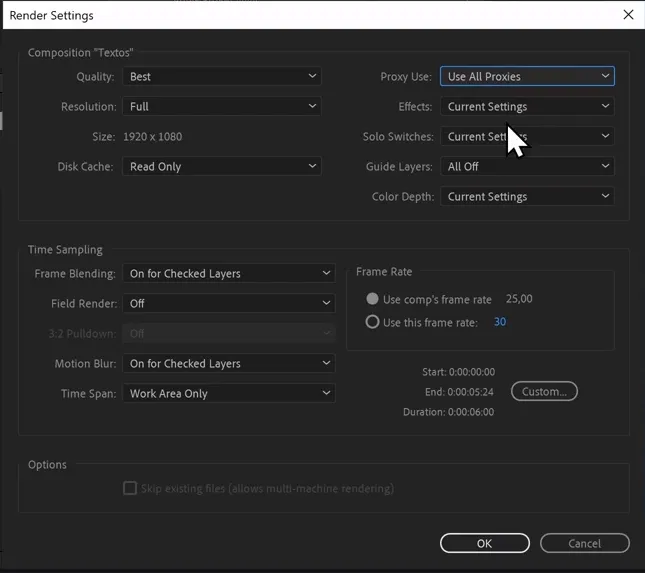
Task: Open the Disk Cache dropdown
Action: click(x=222, y=167)
